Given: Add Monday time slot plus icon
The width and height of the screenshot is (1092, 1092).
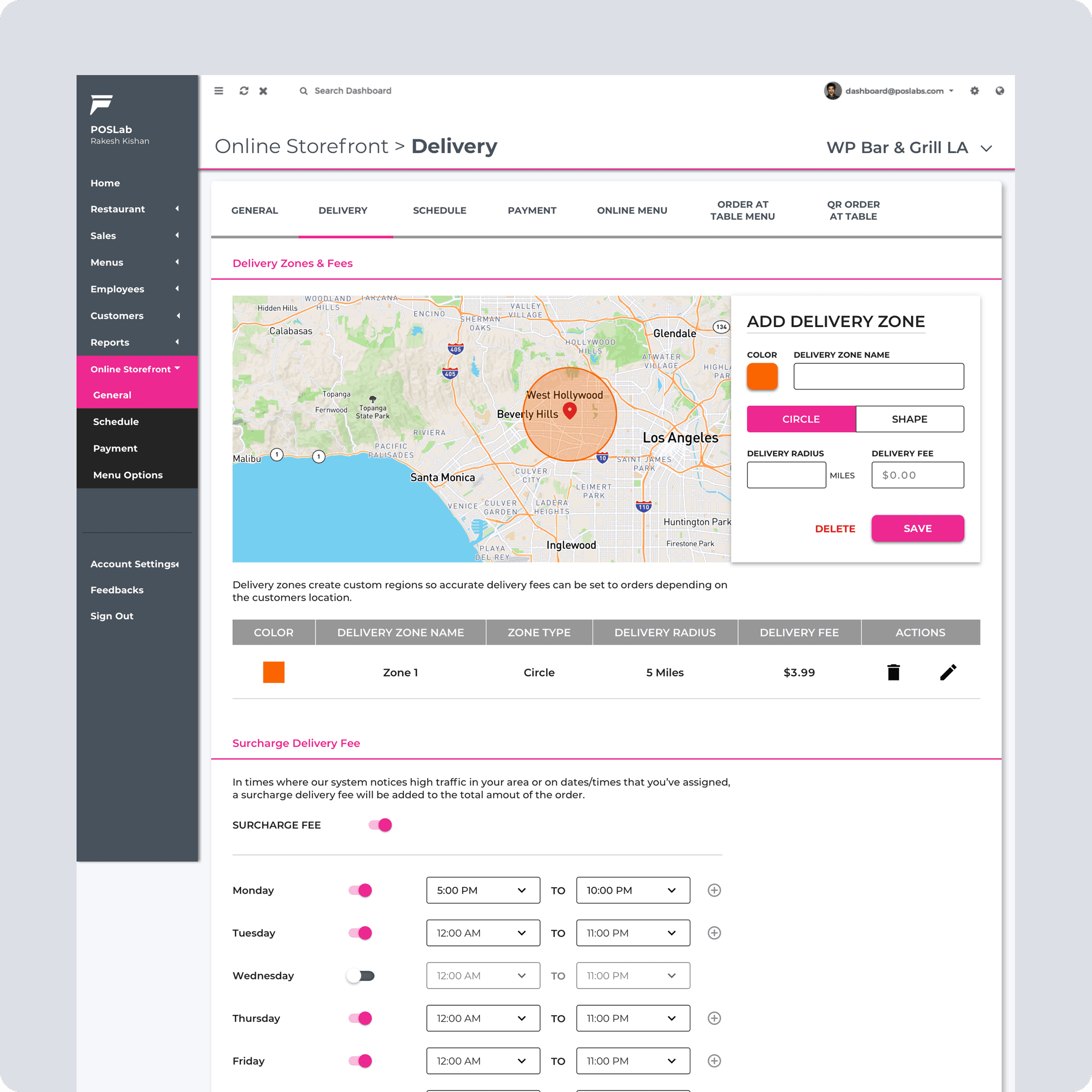Looking at the screenshot, I should tap(714, 890).
